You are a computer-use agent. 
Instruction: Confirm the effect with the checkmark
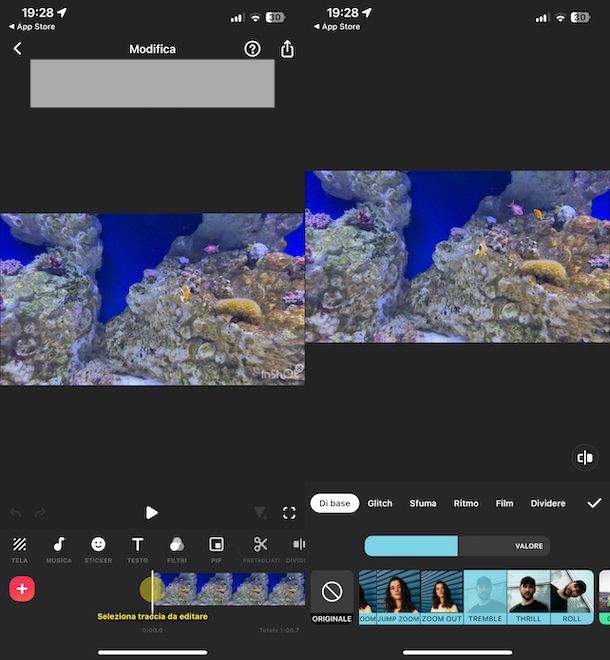click(x=594, y=503)
